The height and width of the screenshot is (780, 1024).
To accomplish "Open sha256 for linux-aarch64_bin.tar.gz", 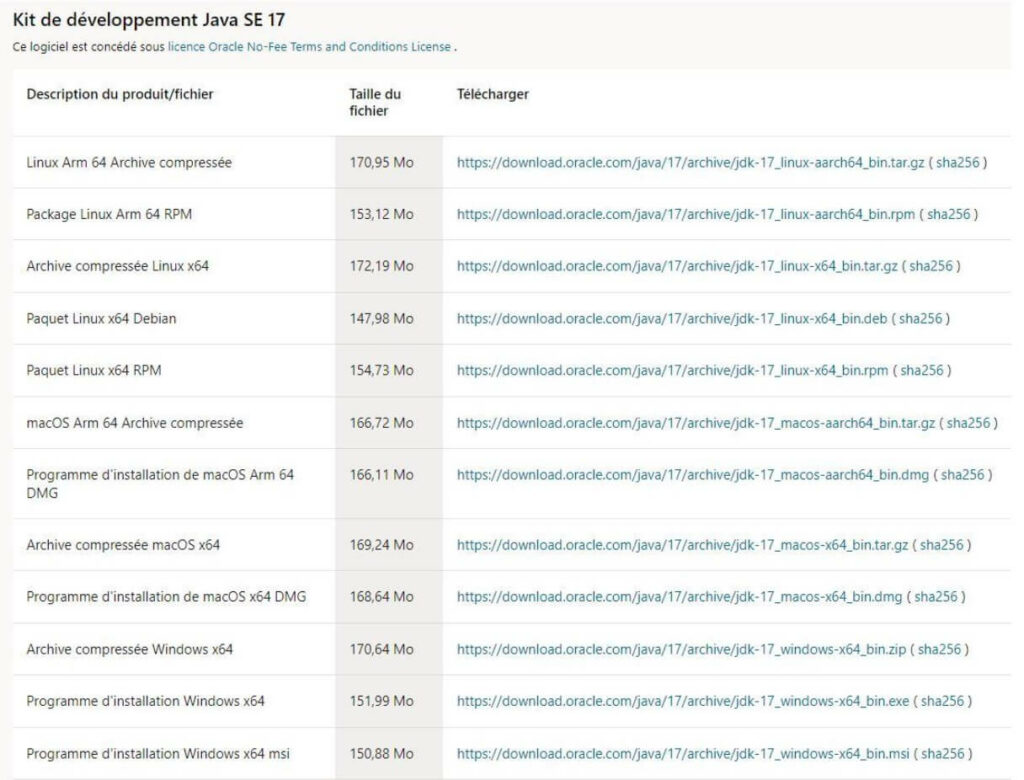I will (x=957, y=163).
